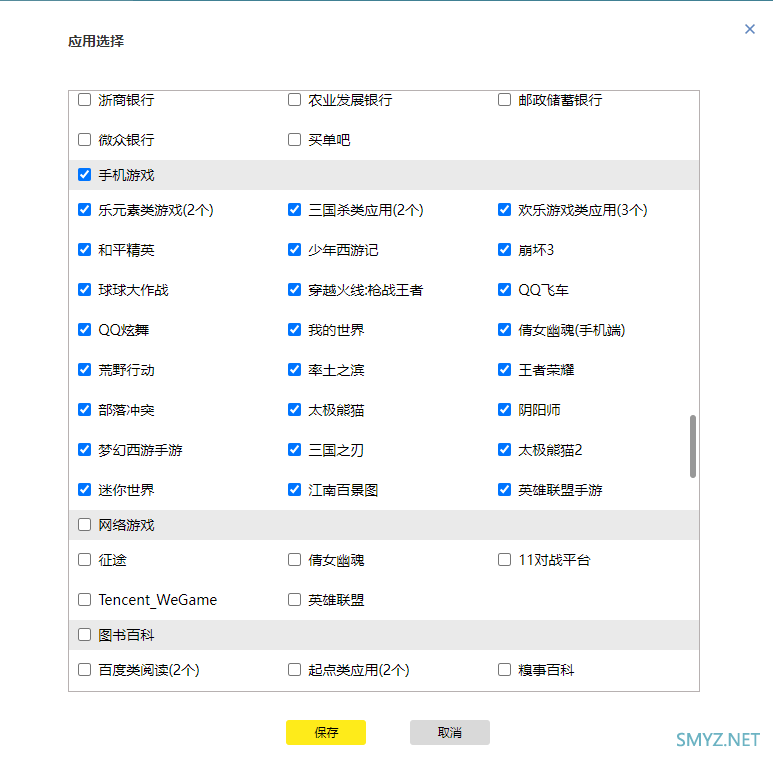Check the 买单吧 checkbox

(x=294, y=140)
